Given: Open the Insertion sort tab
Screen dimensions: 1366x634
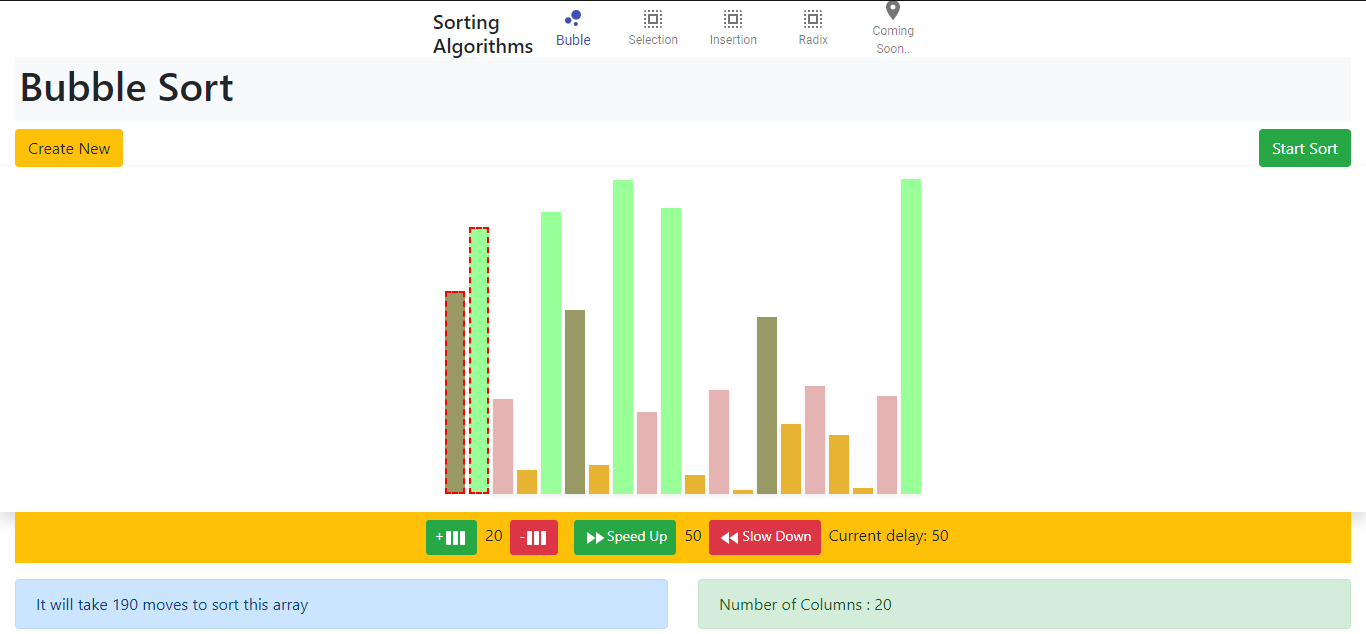Looking at the screenshot, I should (x=733, y=28).
